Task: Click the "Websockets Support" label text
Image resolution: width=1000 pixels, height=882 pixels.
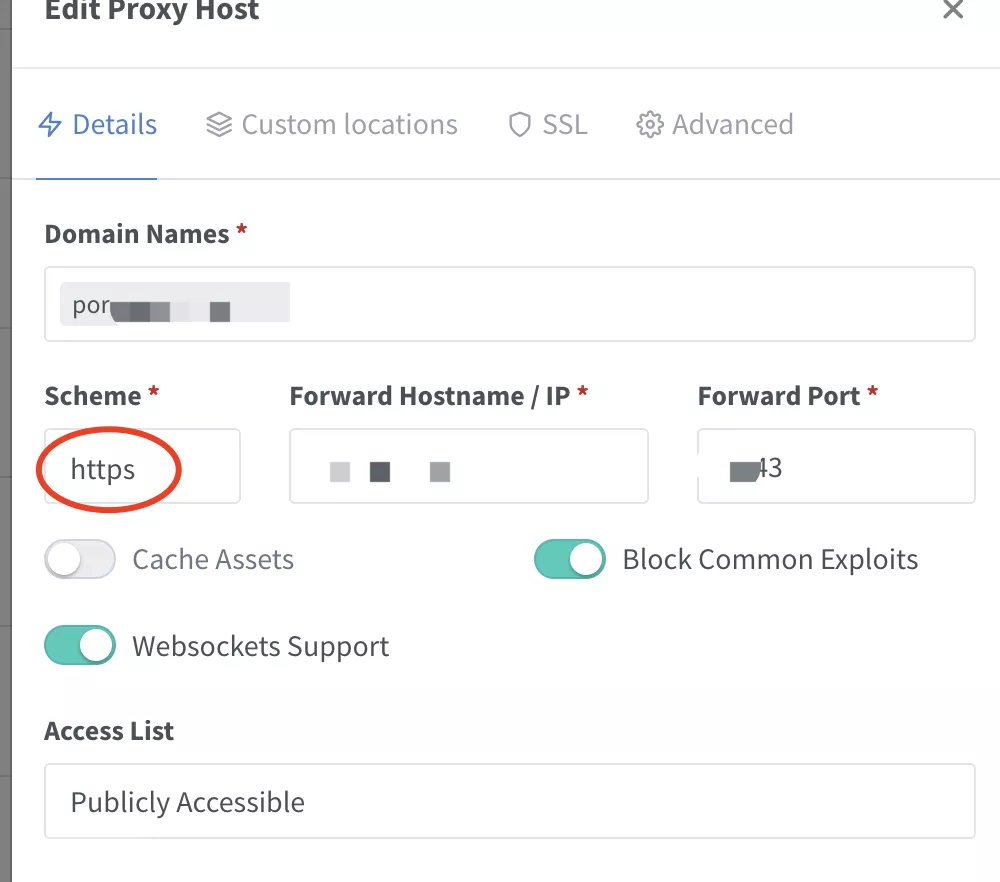Action: coord(261,646)
